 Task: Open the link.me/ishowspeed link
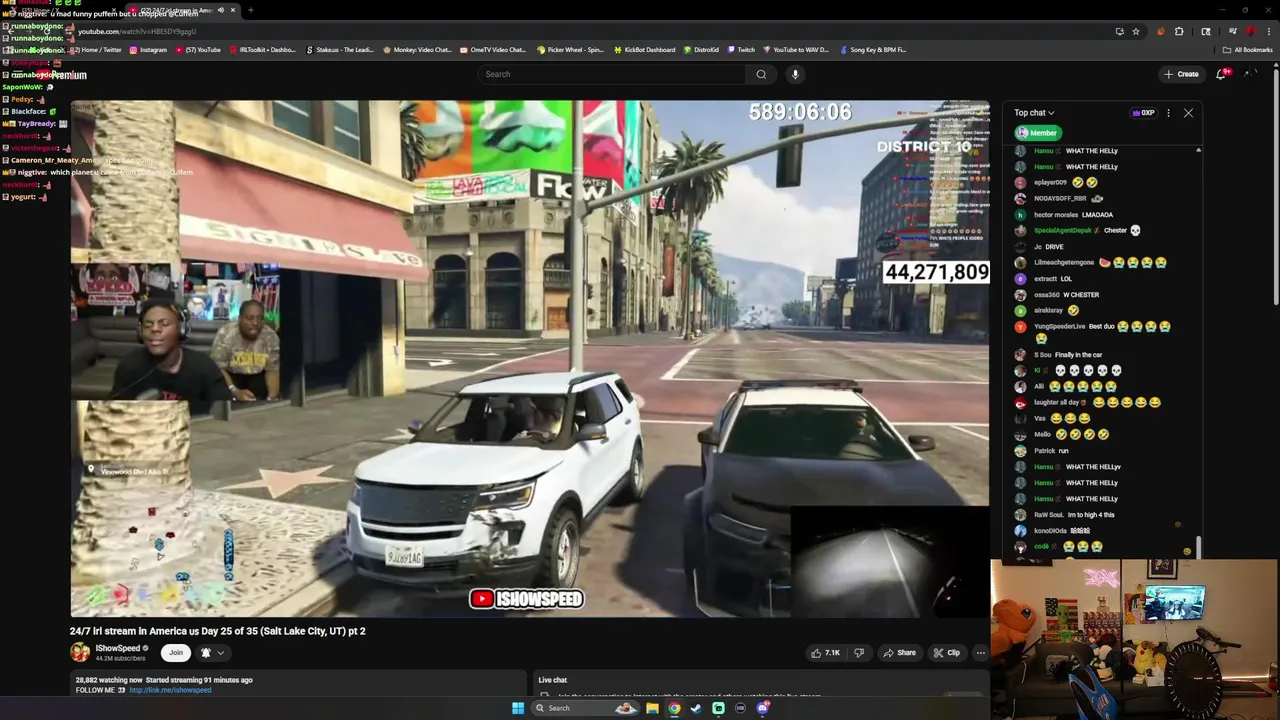pyautogui.click(x=170, y=690)
